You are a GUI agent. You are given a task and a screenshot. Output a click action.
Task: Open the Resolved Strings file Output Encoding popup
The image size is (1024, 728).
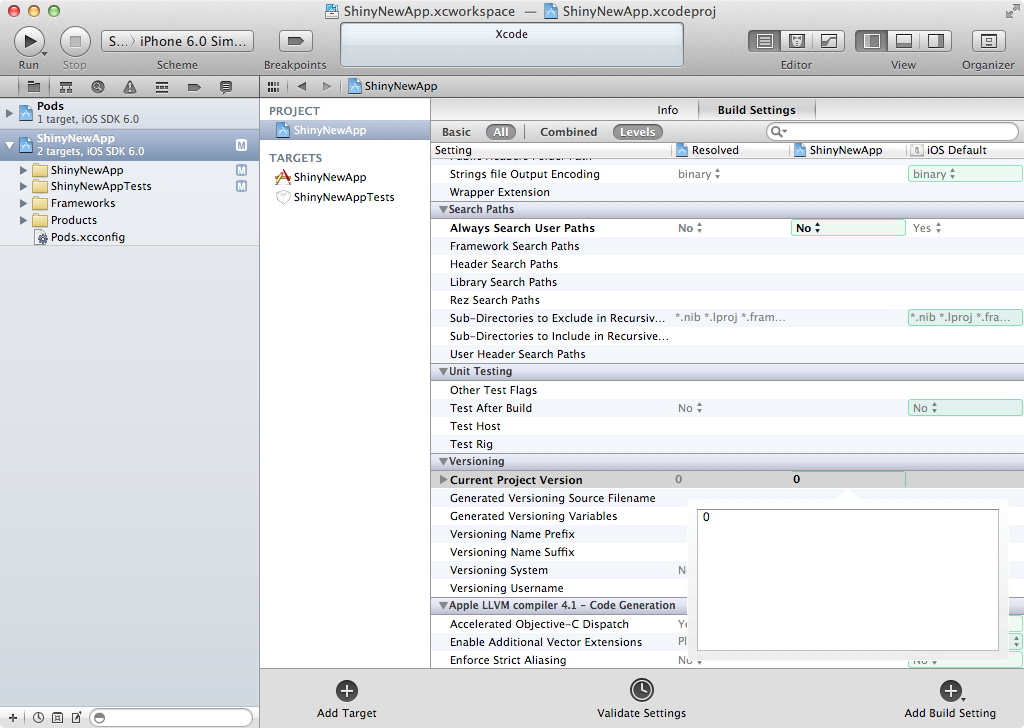click(699, 174)
